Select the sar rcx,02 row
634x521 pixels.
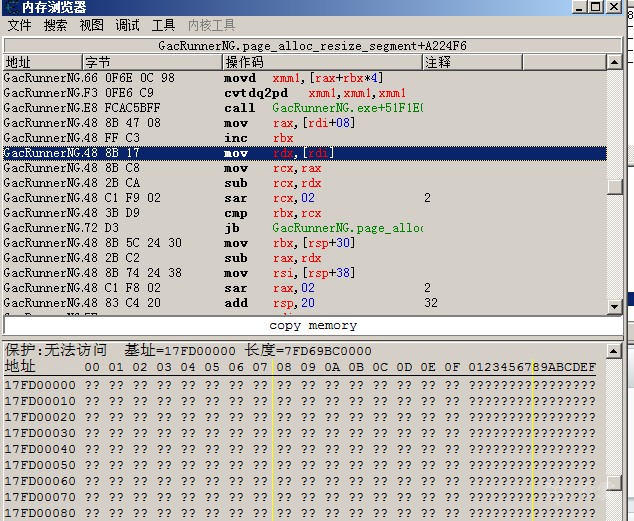(305, 198)
